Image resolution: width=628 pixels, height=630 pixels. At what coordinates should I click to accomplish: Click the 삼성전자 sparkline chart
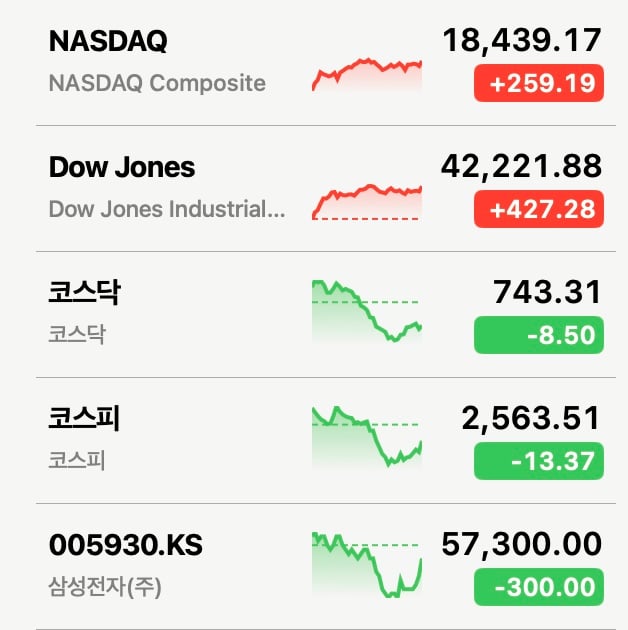pos(367,565)
